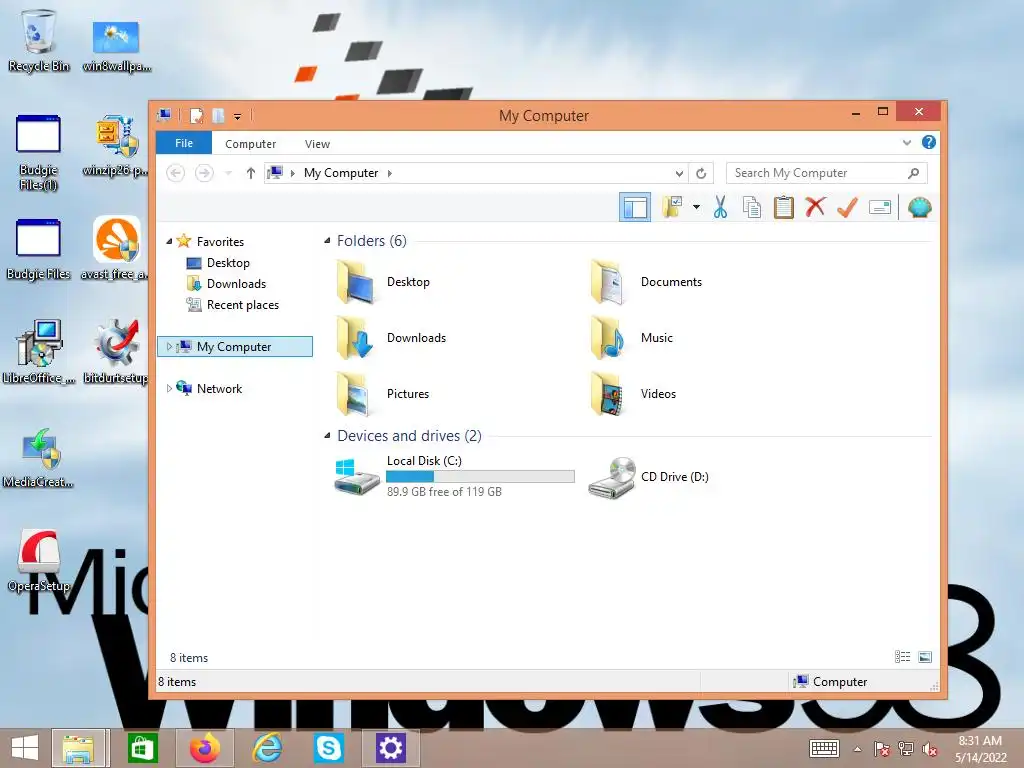Click the blue Help question mark icon
Image resolution: width=1024 pixels, height=768 pixels.
pos(929,142)
